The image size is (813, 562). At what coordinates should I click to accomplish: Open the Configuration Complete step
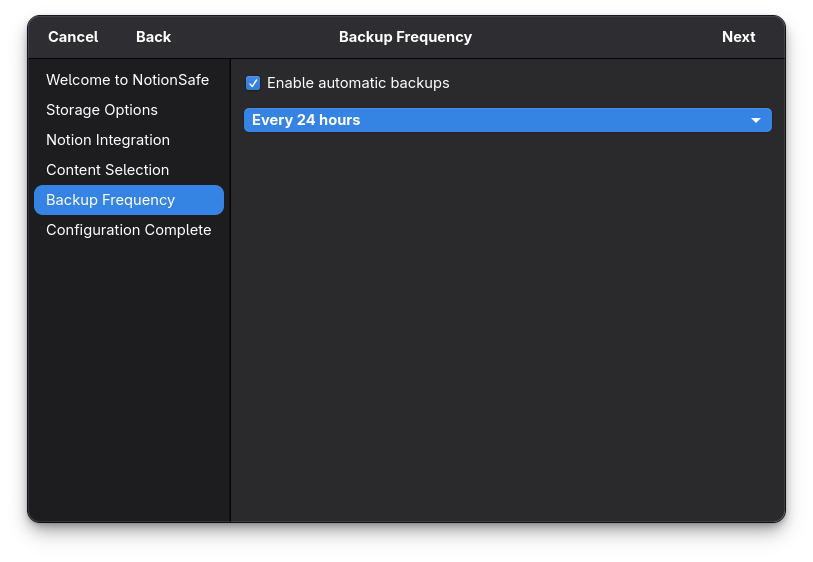coord(128,230)
